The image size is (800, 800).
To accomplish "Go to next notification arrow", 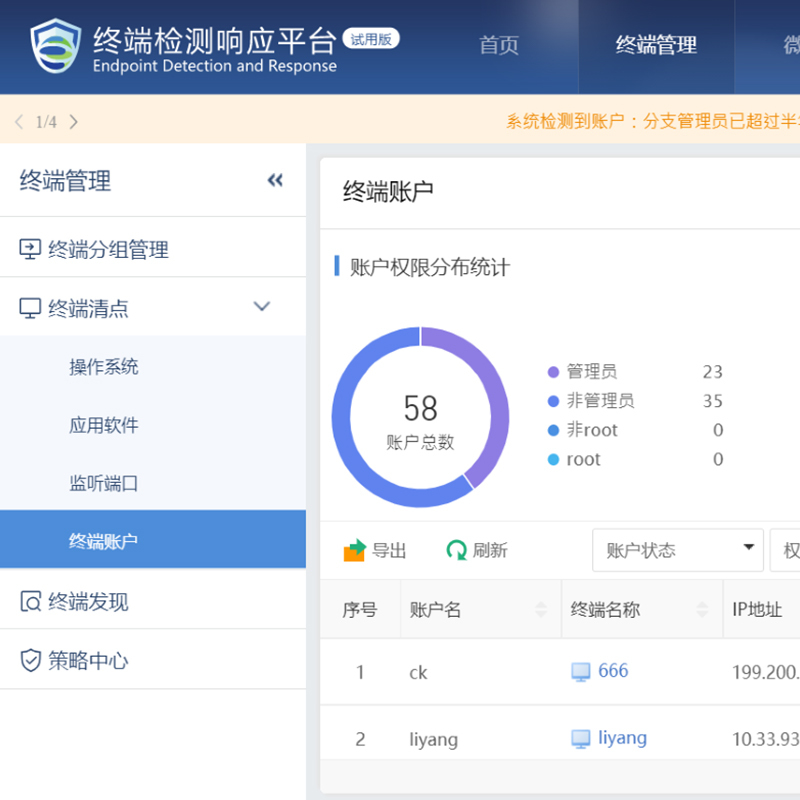I will pyautogui.click(x=73, y=122).
